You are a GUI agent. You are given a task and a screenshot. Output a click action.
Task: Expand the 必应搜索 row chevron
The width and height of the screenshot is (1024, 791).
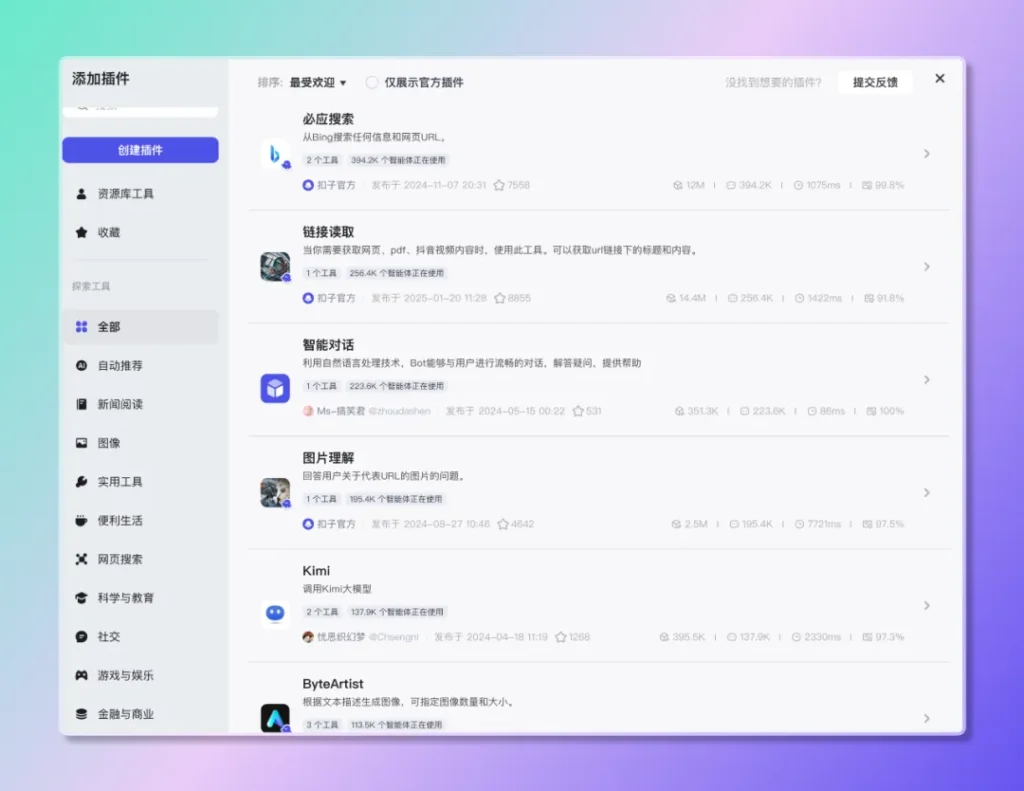(x=927, y=154)
